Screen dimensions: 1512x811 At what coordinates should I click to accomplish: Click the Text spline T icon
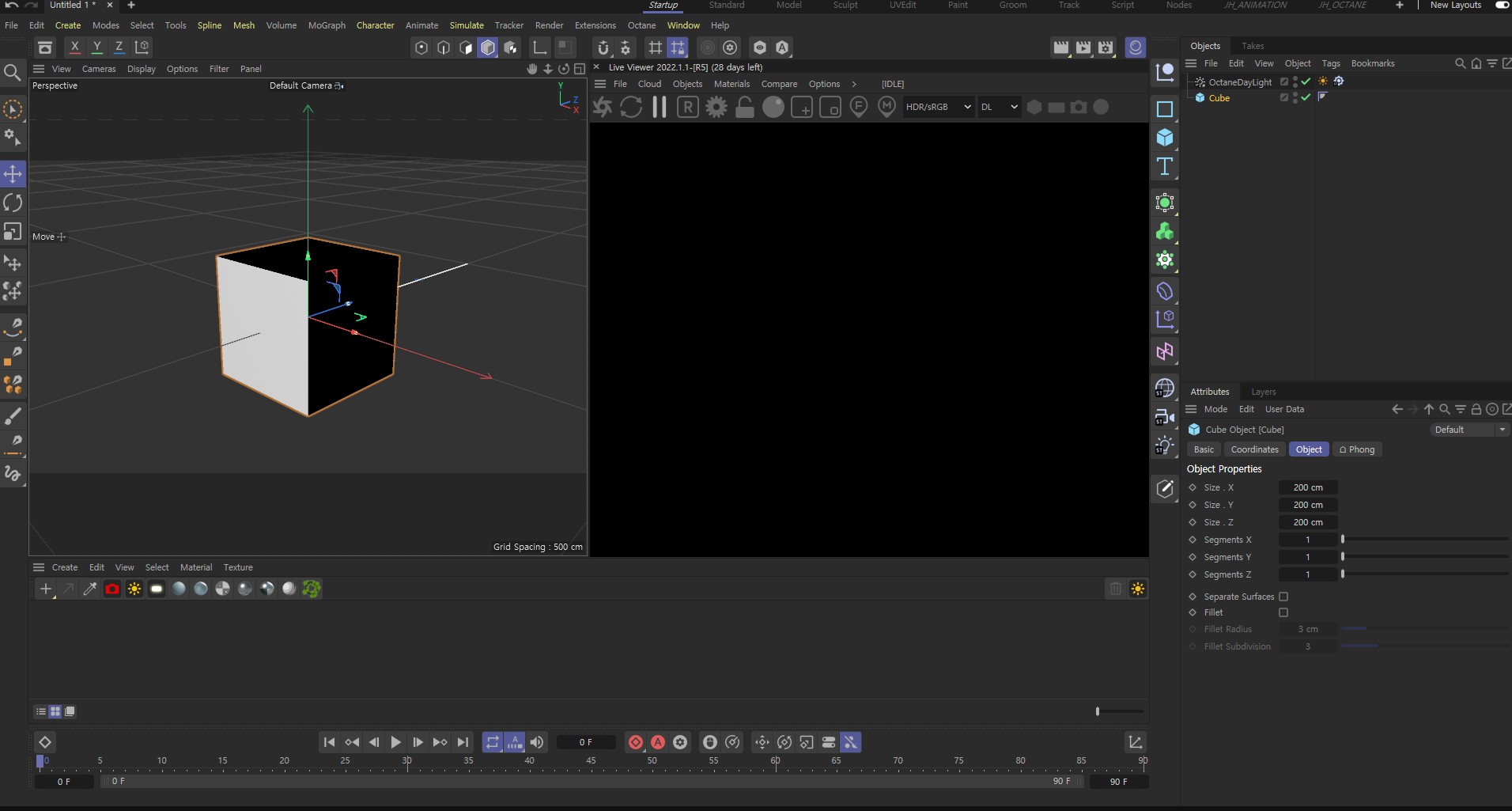(x=1165, y=167)
